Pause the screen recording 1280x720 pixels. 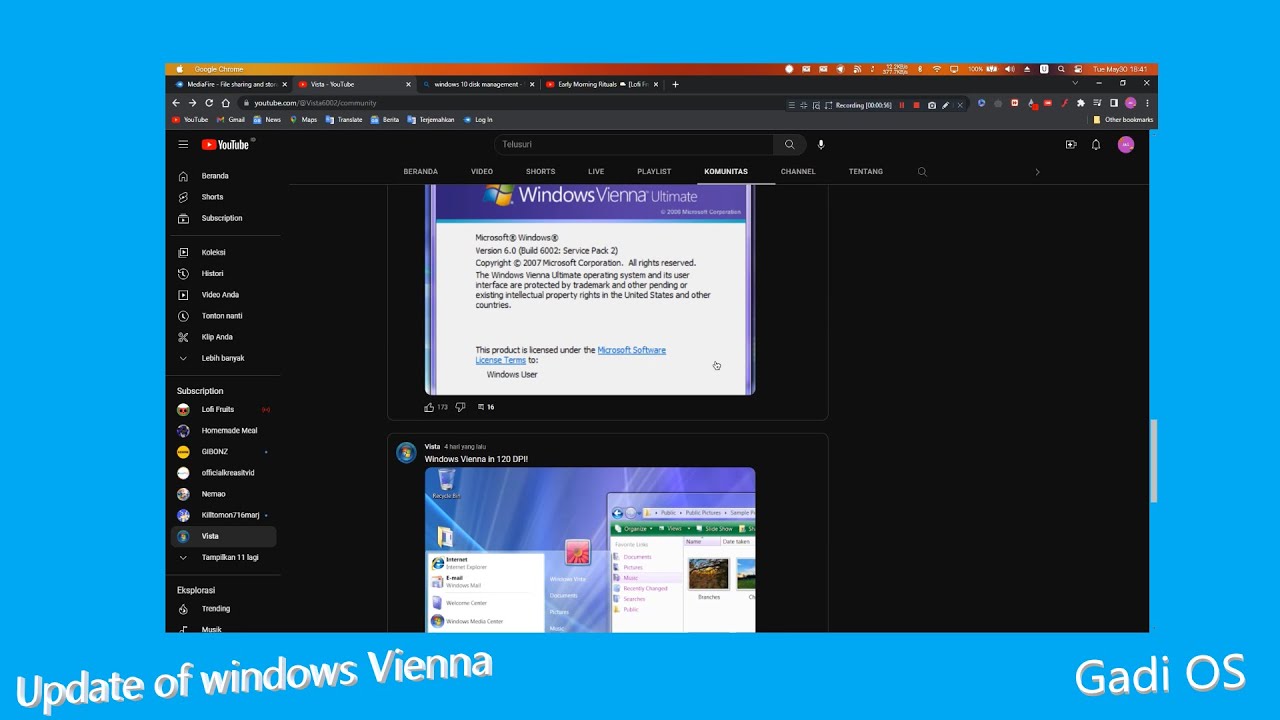[902, 105]
